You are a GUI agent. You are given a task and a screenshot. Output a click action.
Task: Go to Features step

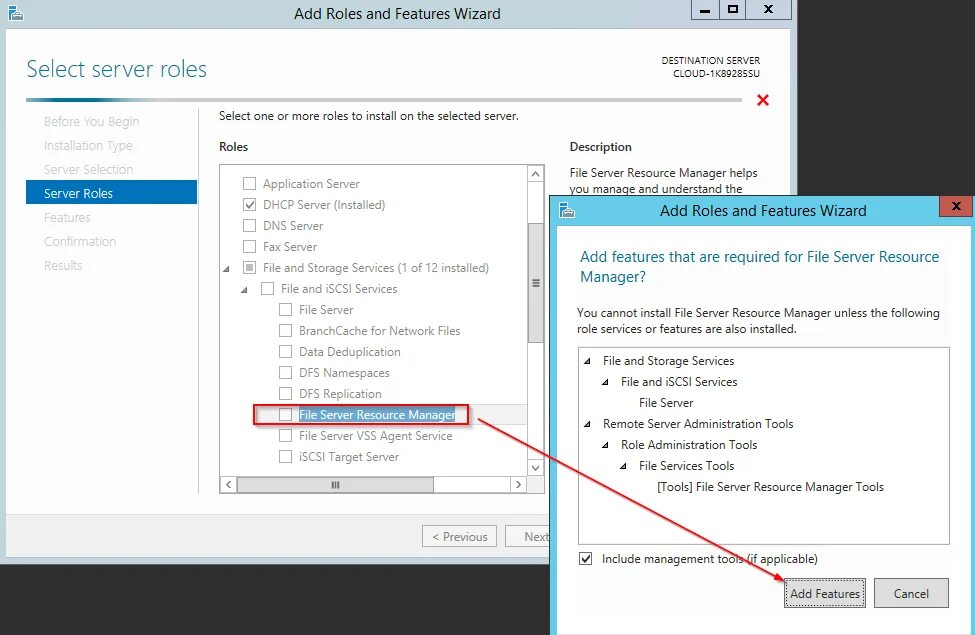(x=67, y=218)
